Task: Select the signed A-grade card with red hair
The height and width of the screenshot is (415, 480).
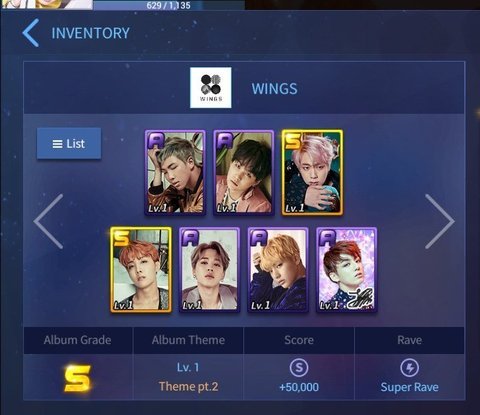Action: click(x=347, y=270)
